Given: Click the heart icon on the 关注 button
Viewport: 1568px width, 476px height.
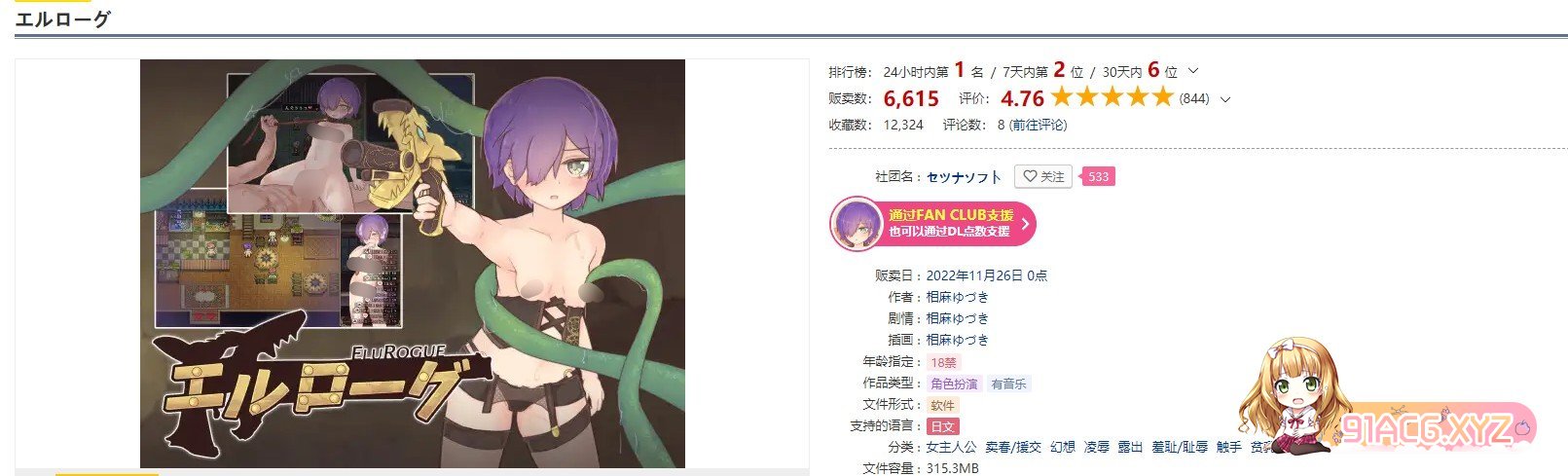Looking at the screenshot, I should click(1030, 176).
